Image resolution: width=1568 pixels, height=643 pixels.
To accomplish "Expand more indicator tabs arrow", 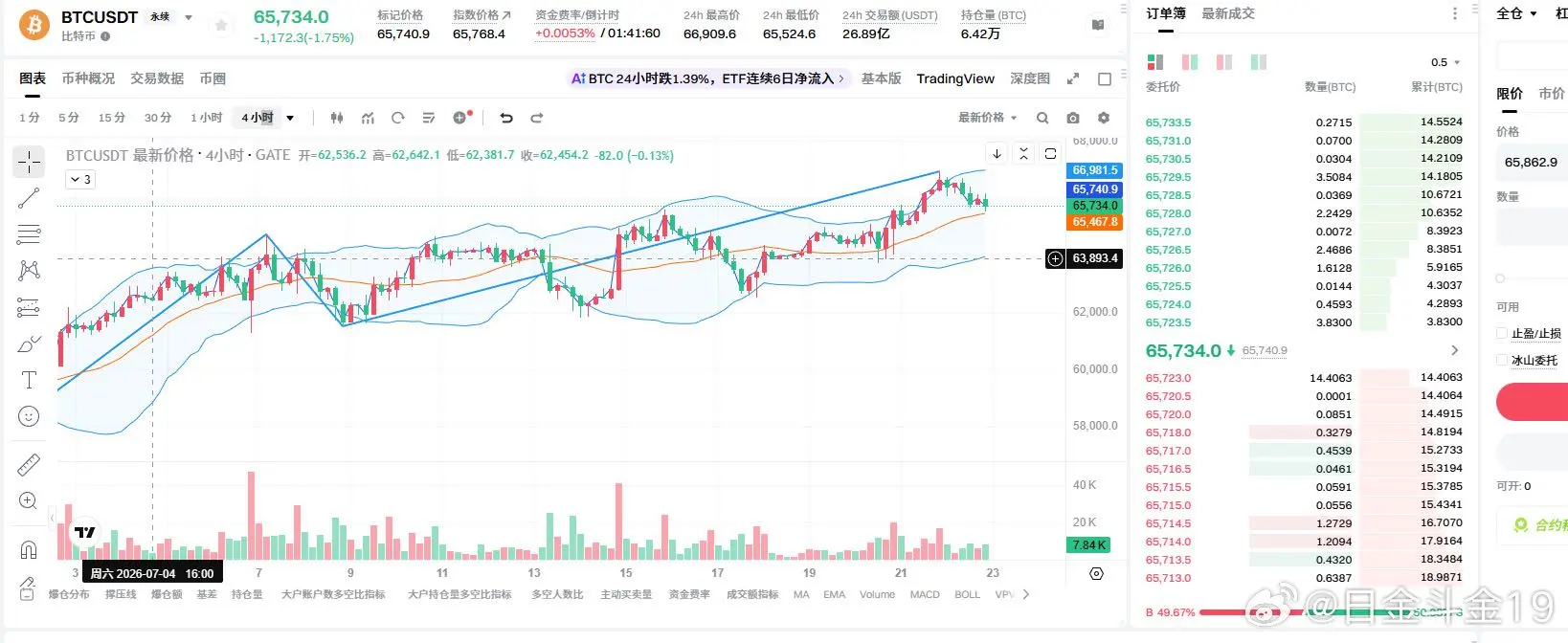I will point(1026,594).
